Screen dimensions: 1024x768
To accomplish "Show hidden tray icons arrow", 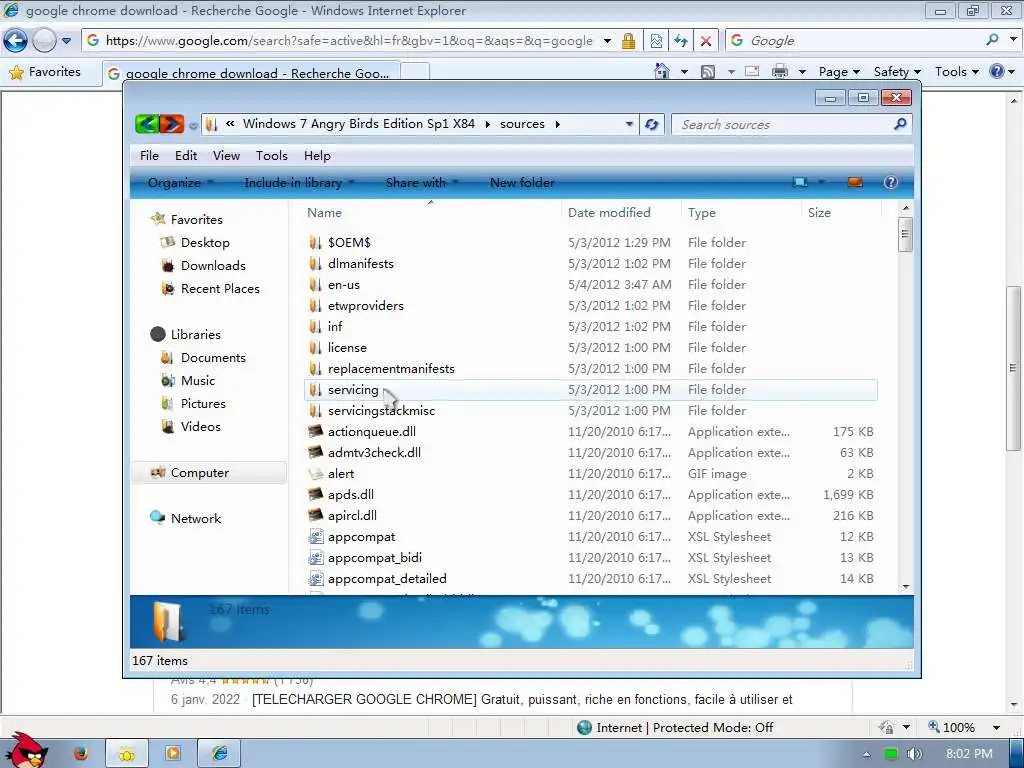I will pyautogui.click(x=867, y=754).
